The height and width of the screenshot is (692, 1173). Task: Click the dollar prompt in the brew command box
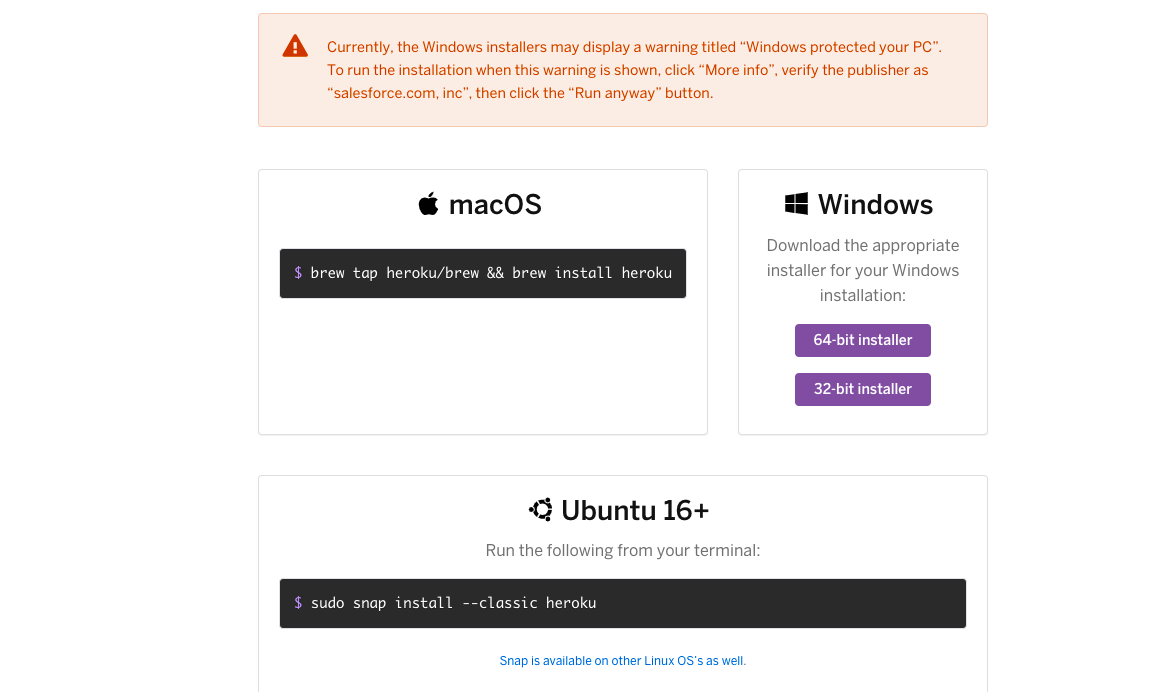point(296,272)
